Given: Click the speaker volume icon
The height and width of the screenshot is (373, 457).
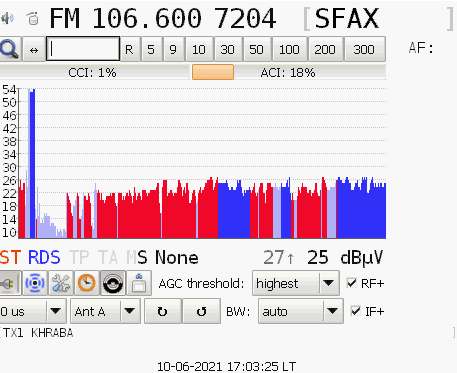Looking at the screenshot, I should (x=7, y=18).
